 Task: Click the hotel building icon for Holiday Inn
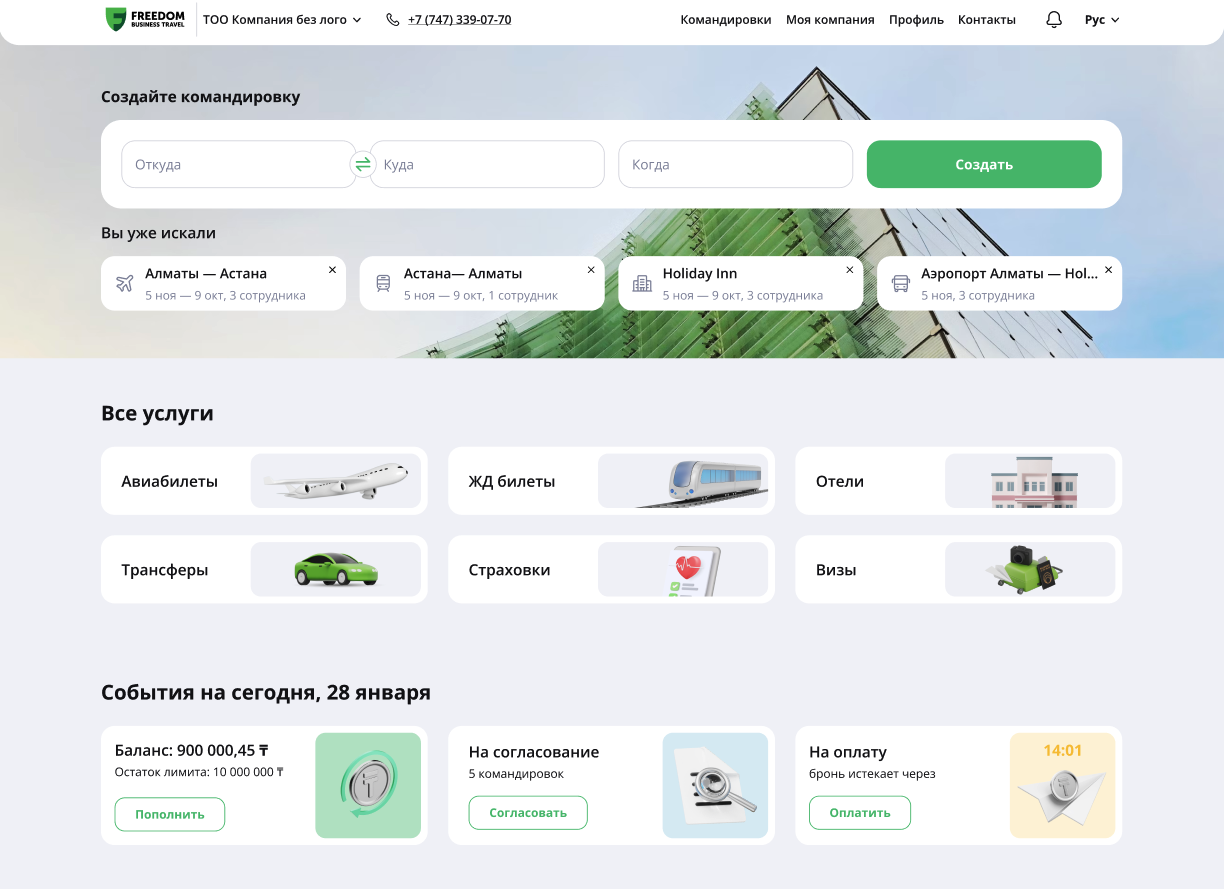[642, 283]
